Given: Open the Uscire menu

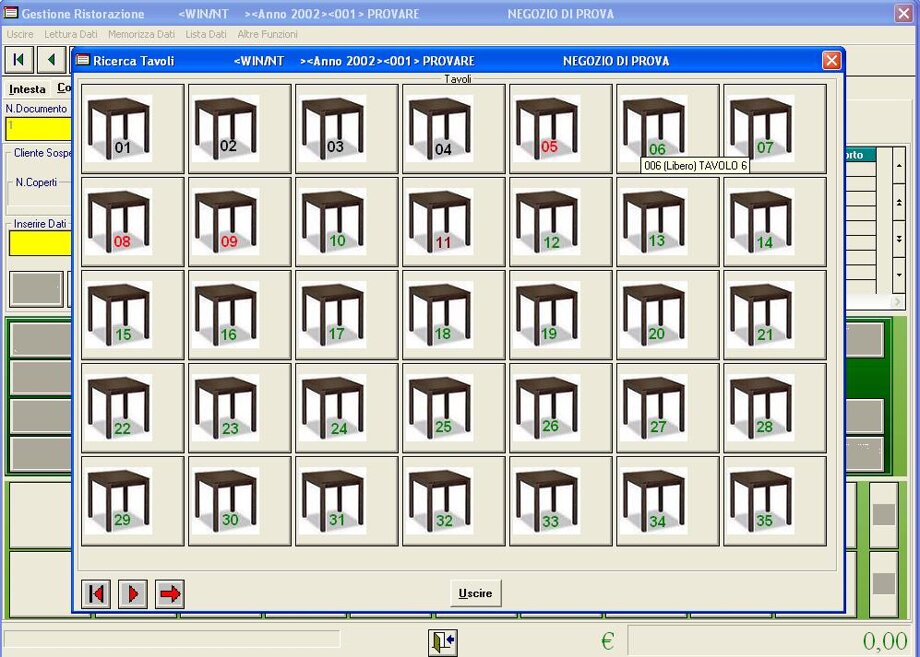Looking at the screenshot, I should [x=20, y=34].
